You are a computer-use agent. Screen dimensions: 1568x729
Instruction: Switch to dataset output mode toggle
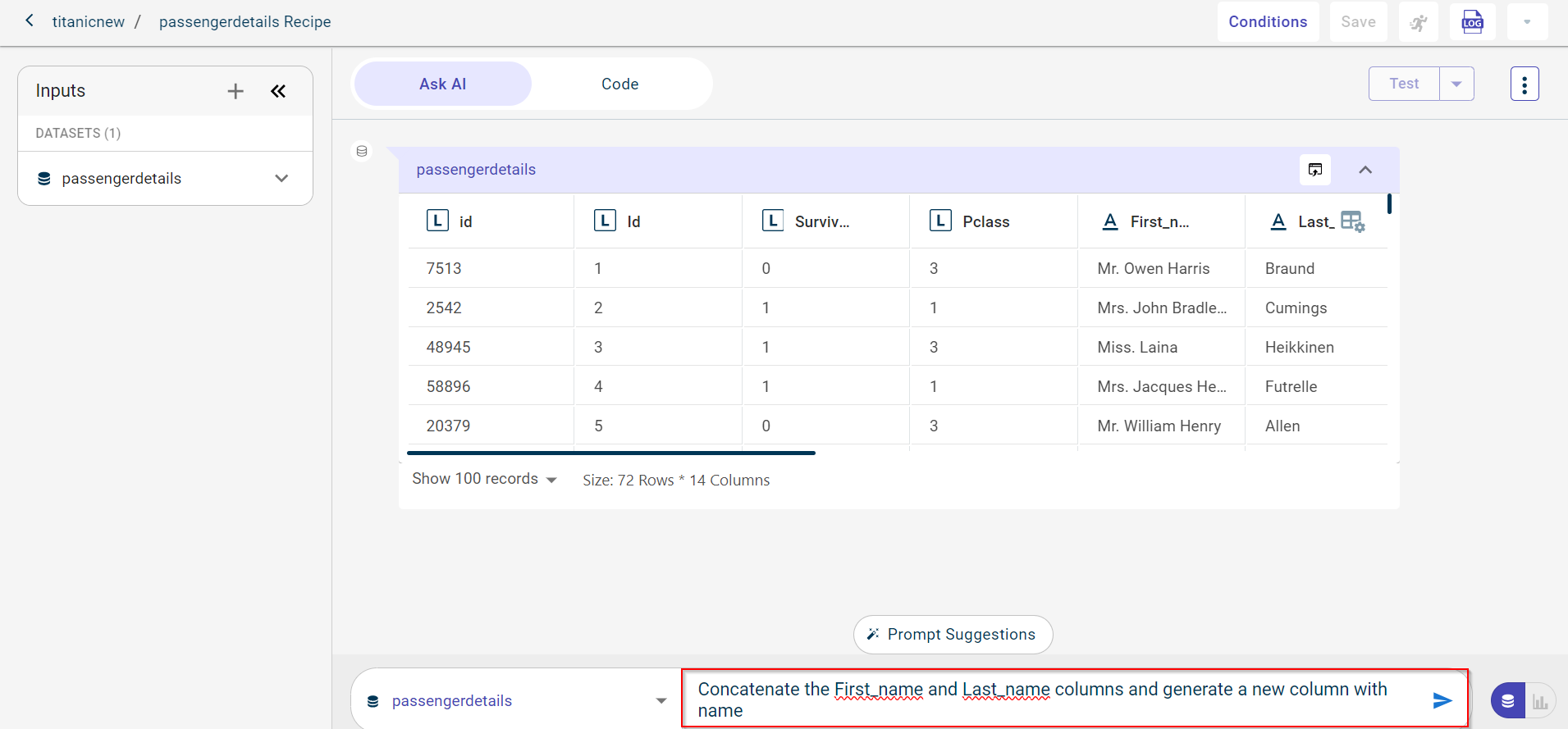tap(1508, 701)
